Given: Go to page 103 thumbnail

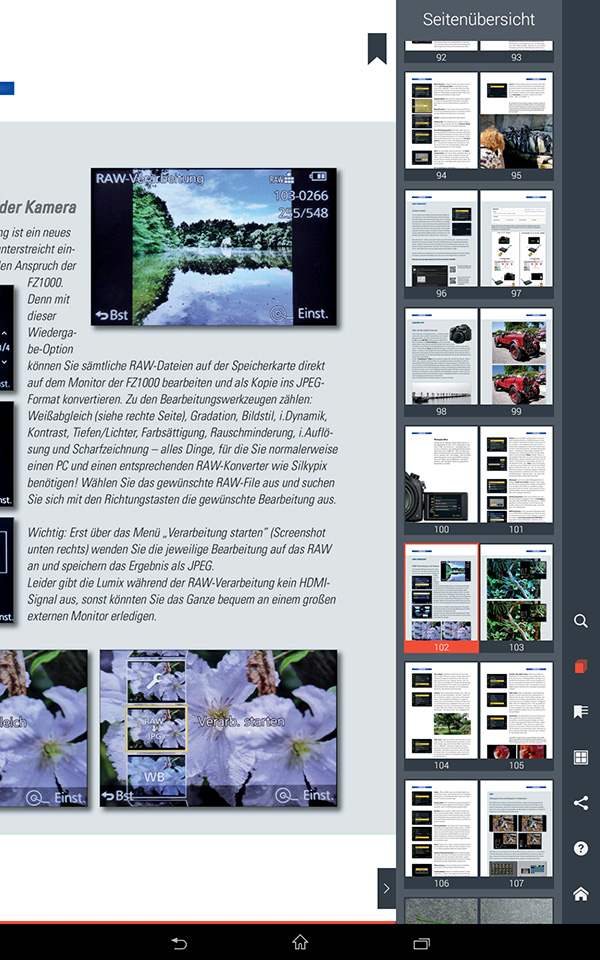Looking at the screenshot, I should coord(516,599).
